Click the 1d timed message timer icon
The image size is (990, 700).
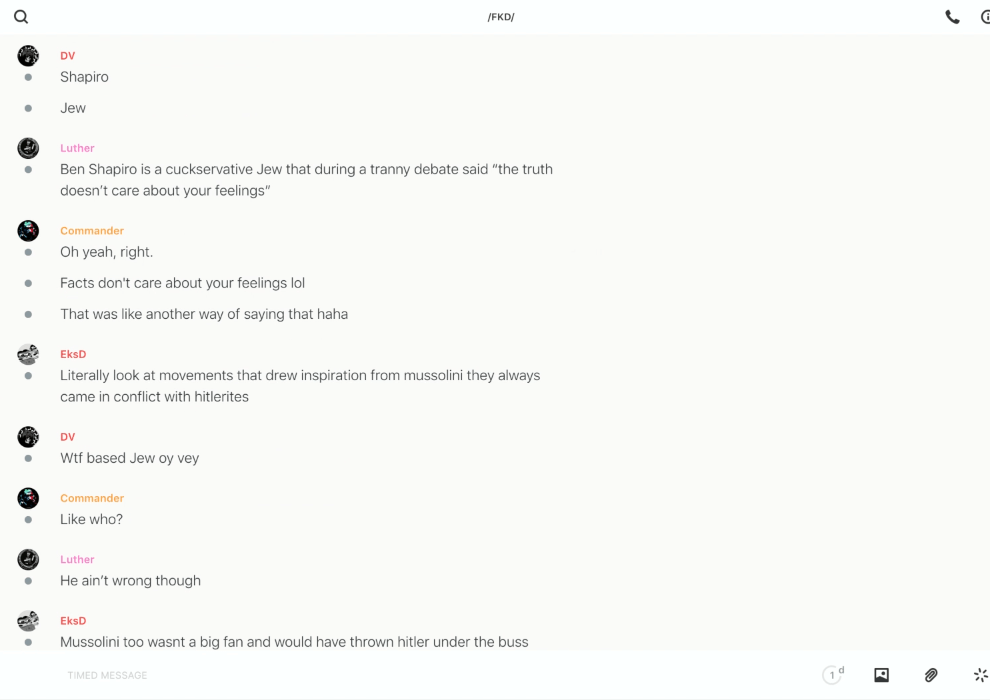point(833,675)
